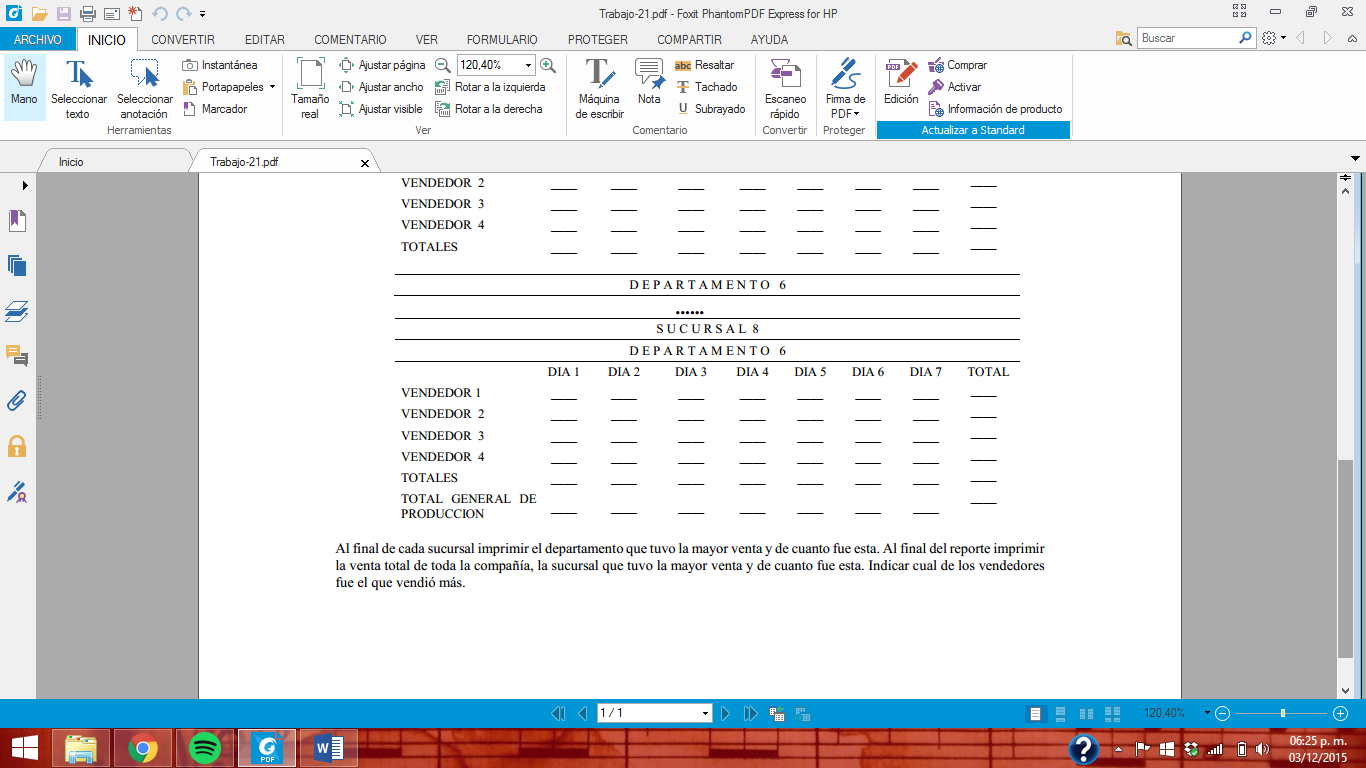Switch to facing pages view mode
Screen dimensions: 1366x768
[x=1085, y=714]
